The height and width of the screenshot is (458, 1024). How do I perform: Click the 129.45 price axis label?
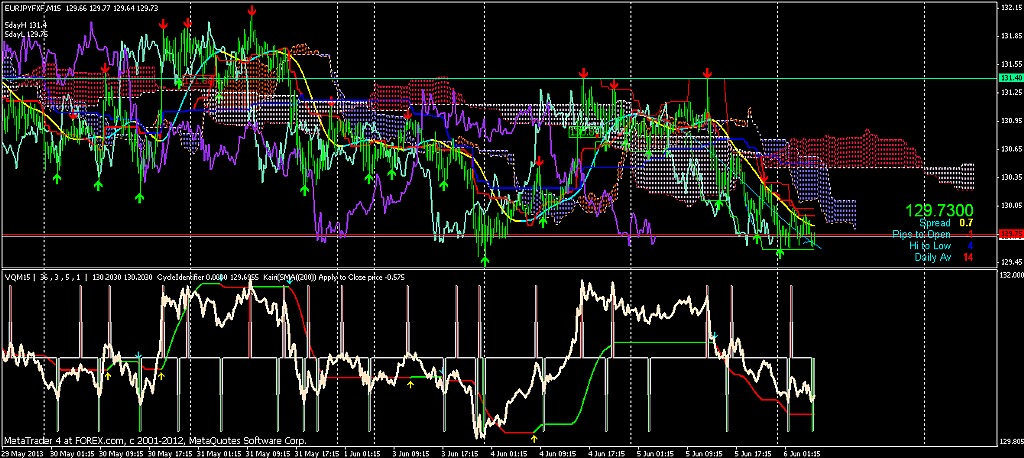[1011, 262]
